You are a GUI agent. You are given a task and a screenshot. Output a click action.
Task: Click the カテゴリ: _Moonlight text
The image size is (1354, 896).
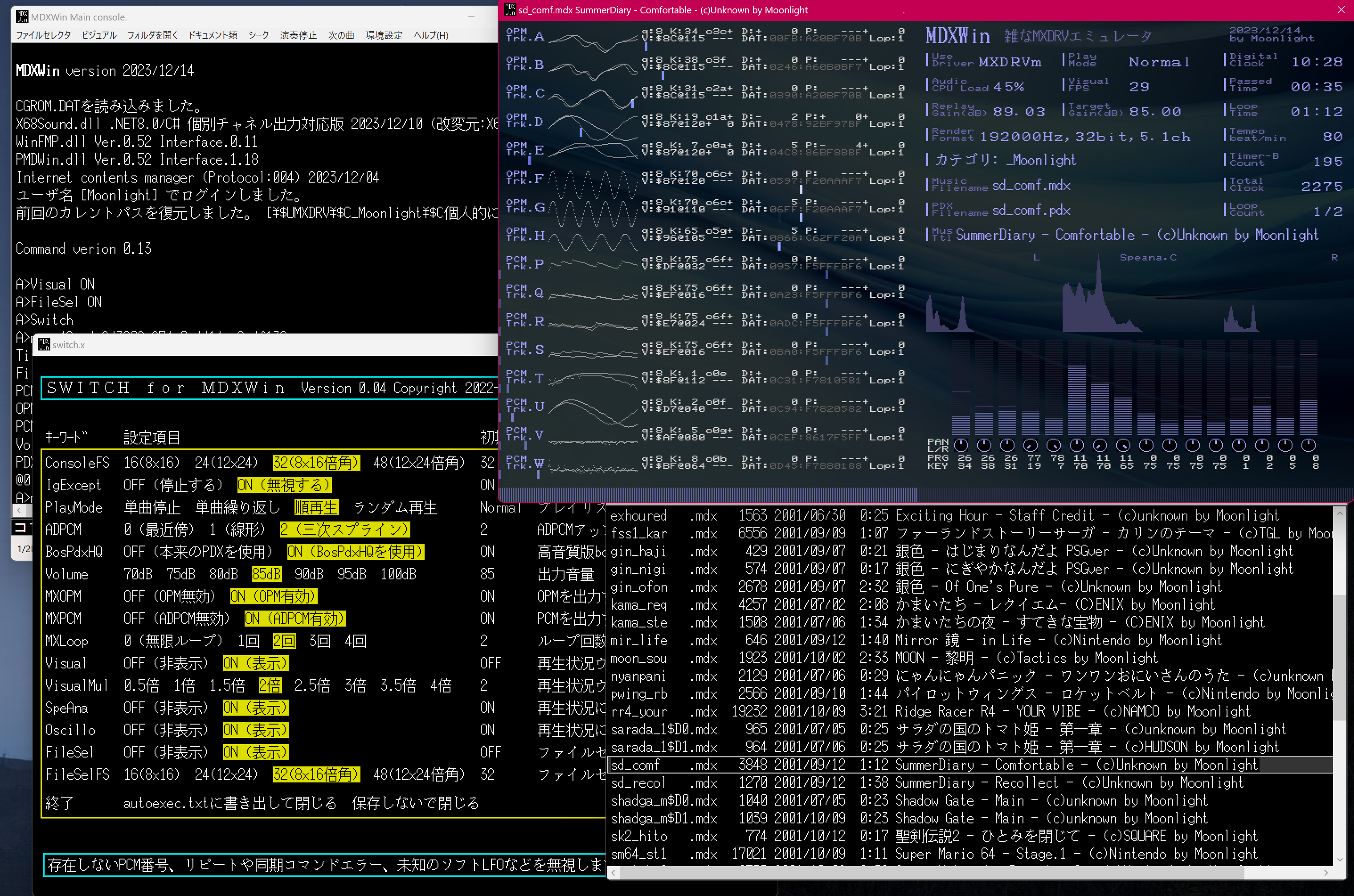tap(1005, 160)
